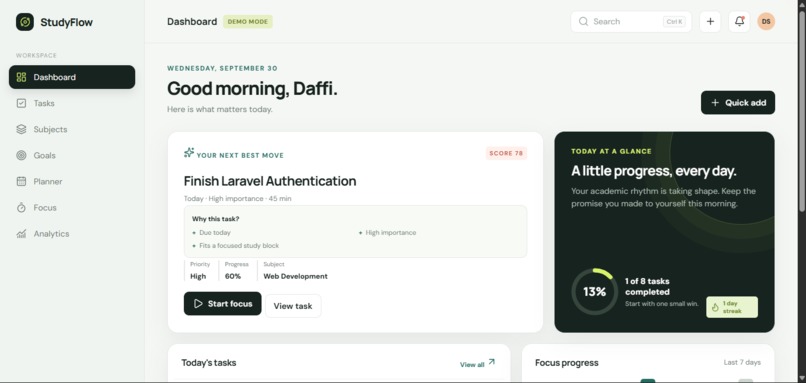Image resolution: width=806 pixels, height=383 pixels.
Task: Open Tasks from the sidebar
Action: (x=72, y=103)
